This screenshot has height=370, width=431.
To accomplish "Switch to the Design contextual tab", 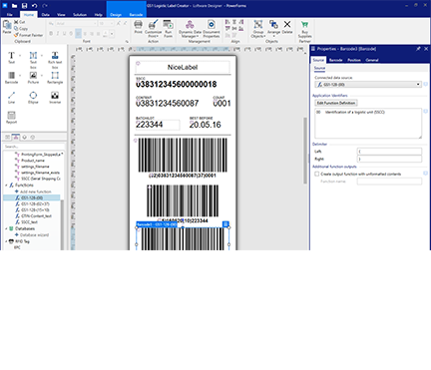I will tap(116, 15).
